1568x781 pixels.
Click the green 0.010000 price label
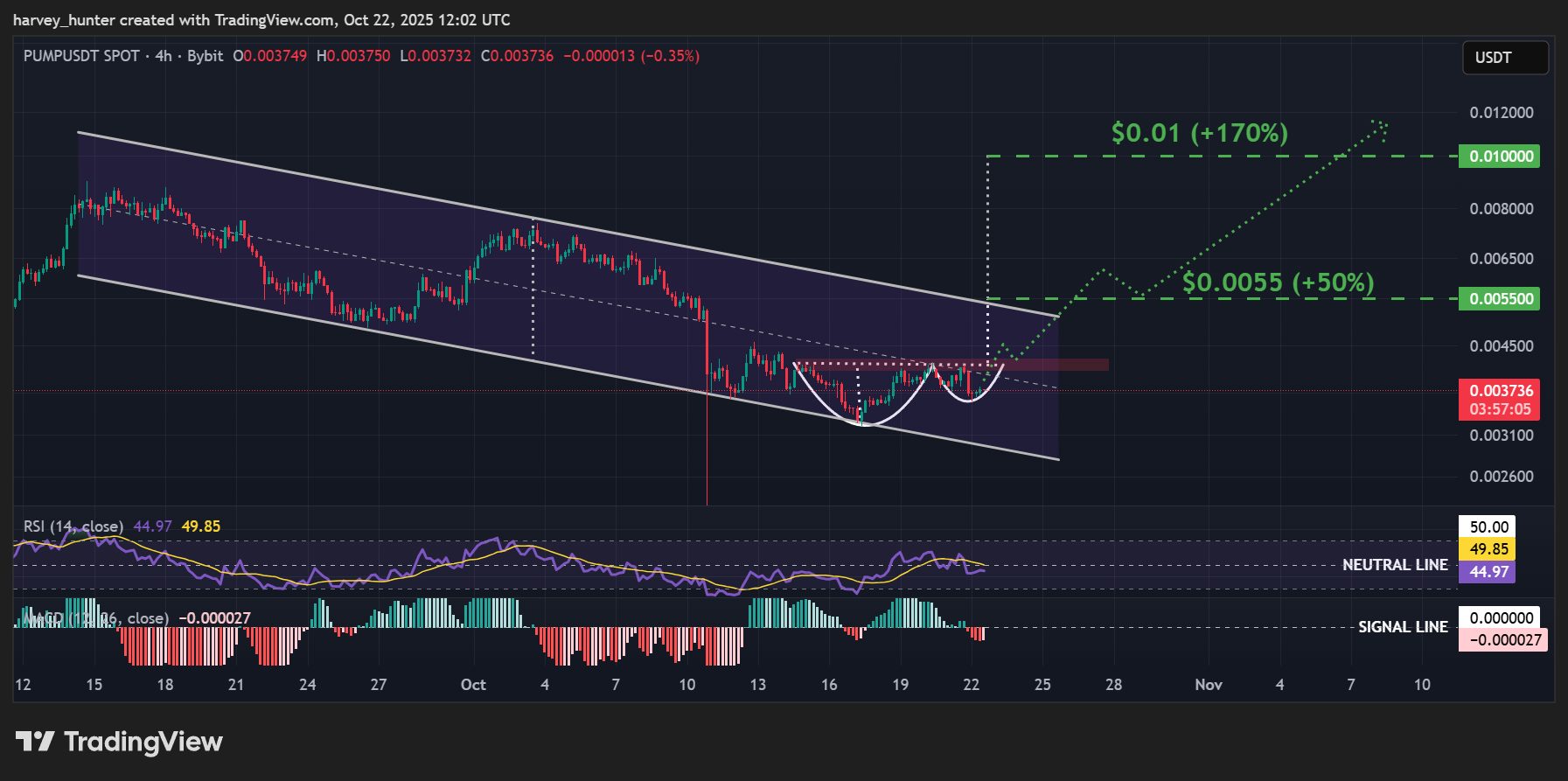pyautogui.click(x=1501, y=157)
